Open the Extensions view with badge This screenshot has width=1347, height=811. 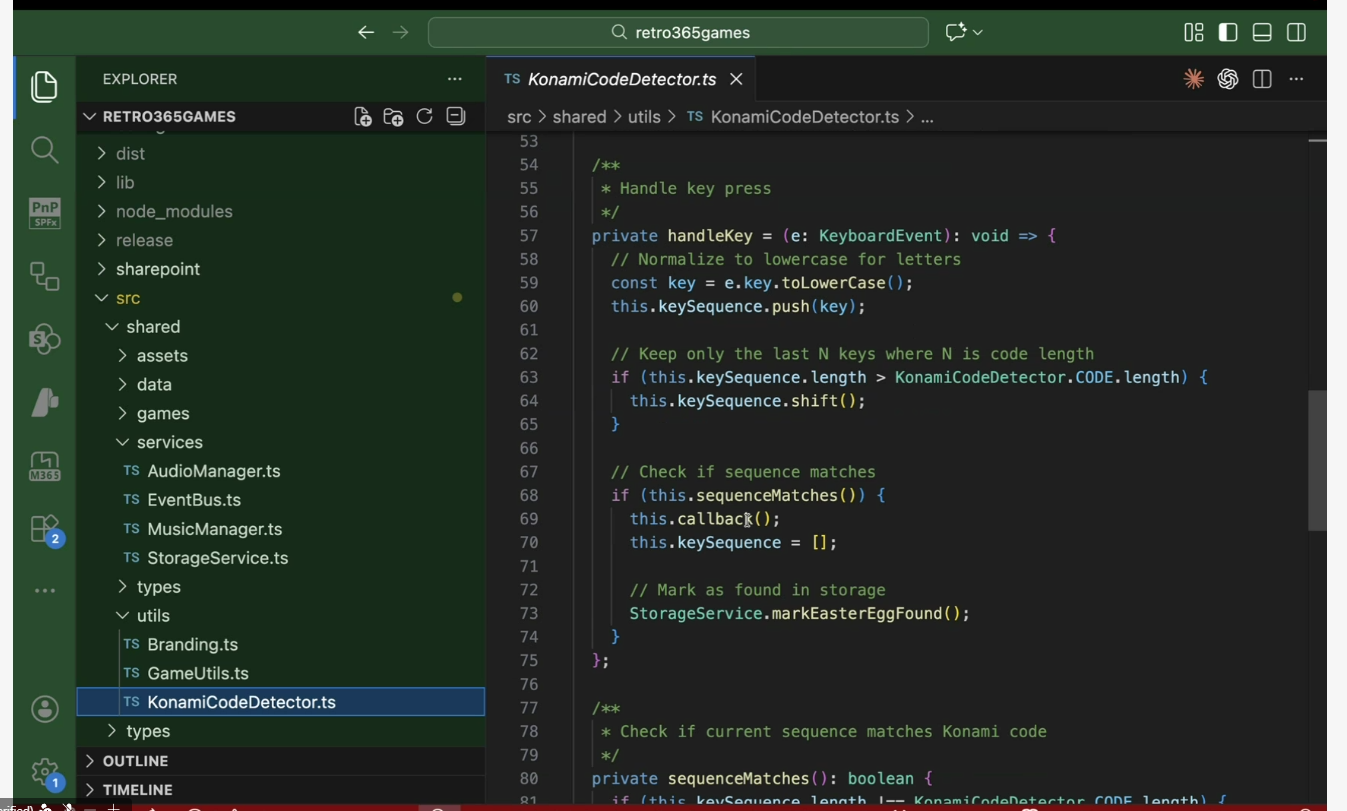click(44, 528)
